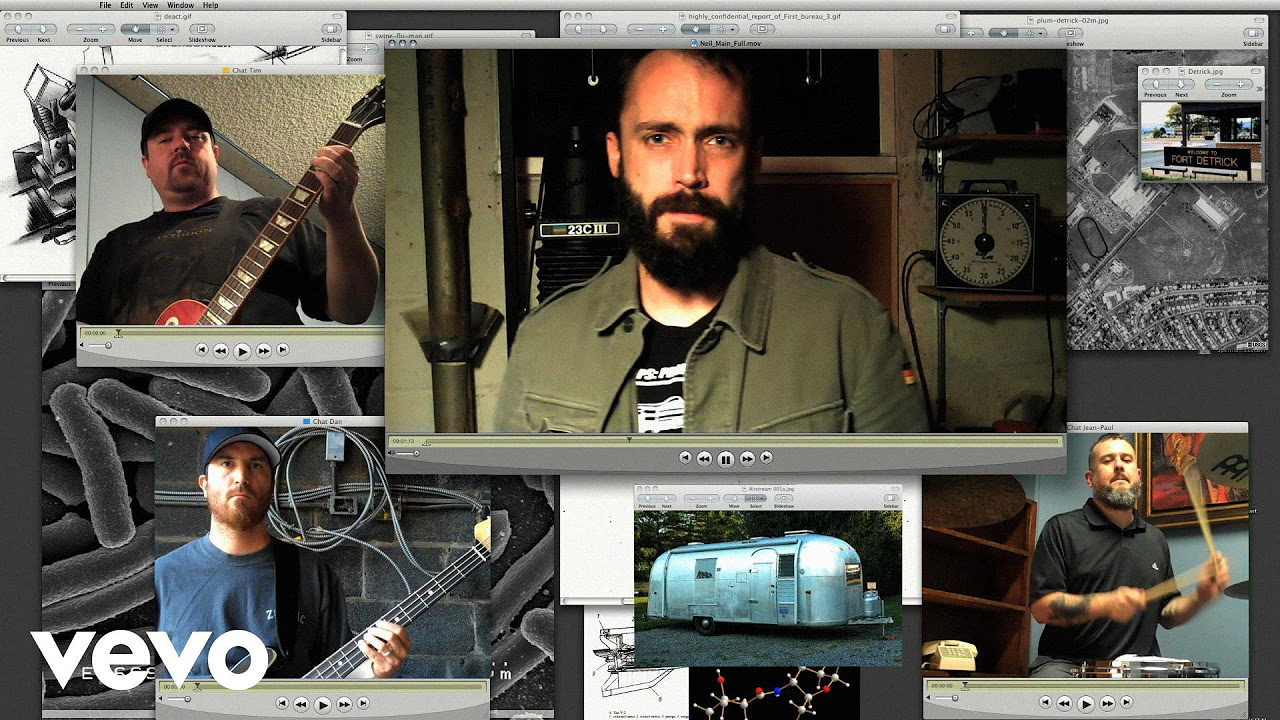
Task: Zoom in on Detrick.jpg image
Action: [1240, 85]
